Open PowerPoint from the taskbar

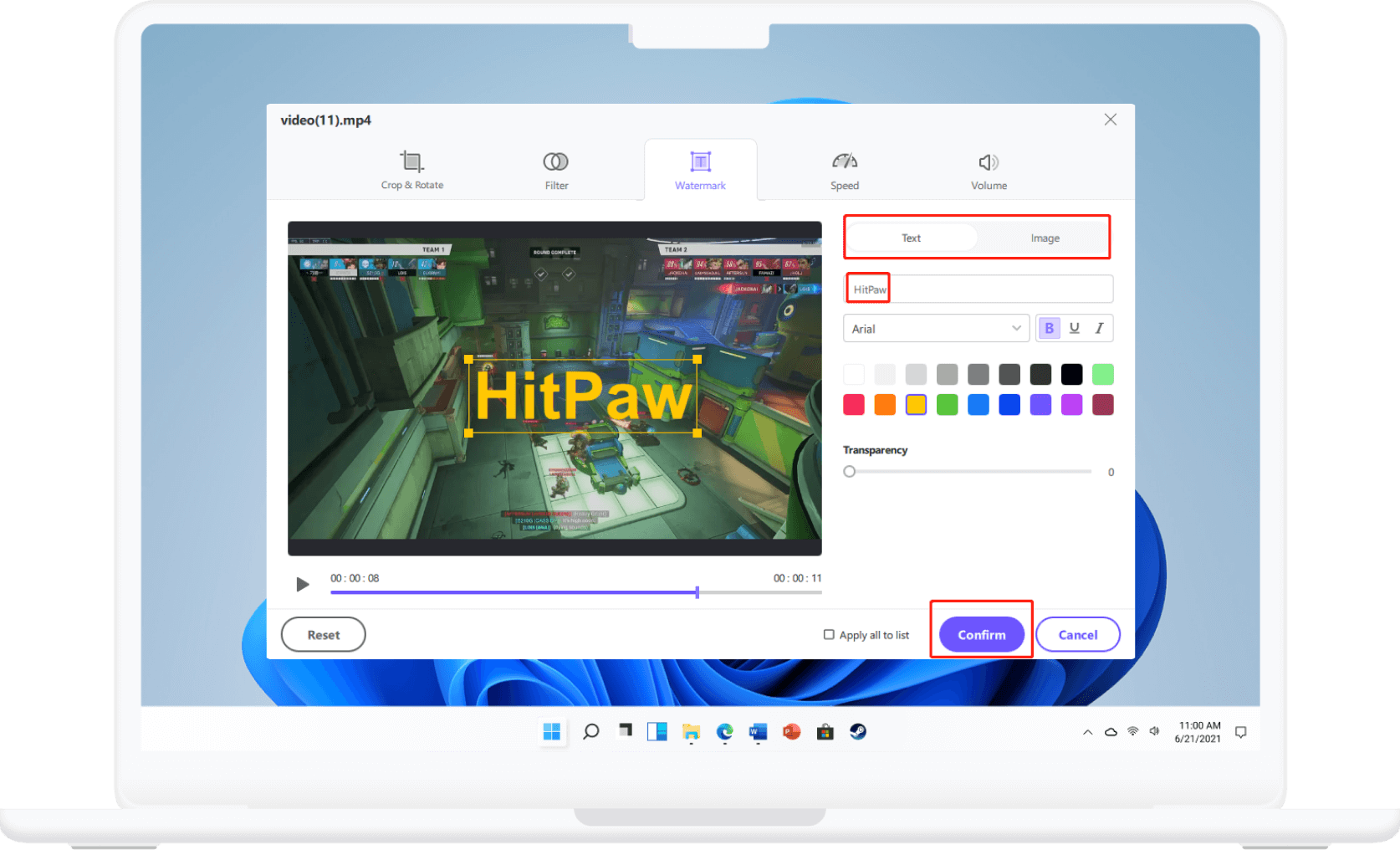pos(791,732)
